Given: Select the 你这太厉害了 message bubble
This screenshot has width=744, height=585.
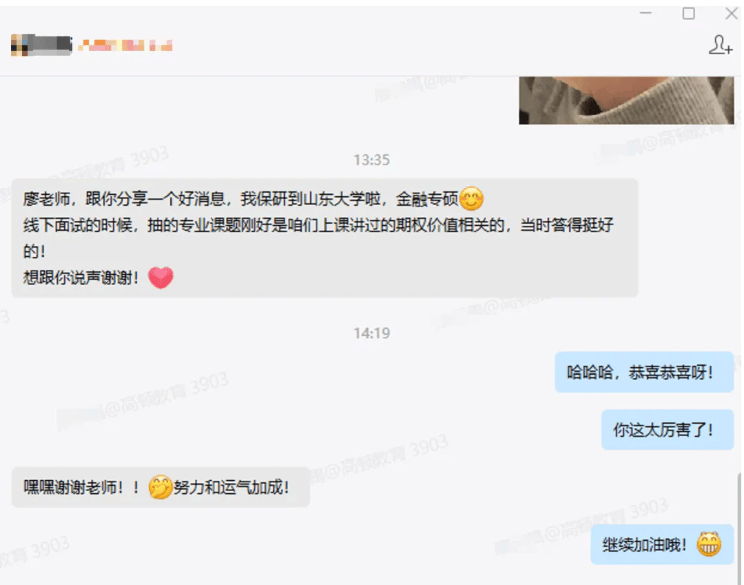Looking at the screenshot, I should click(668, 429).
